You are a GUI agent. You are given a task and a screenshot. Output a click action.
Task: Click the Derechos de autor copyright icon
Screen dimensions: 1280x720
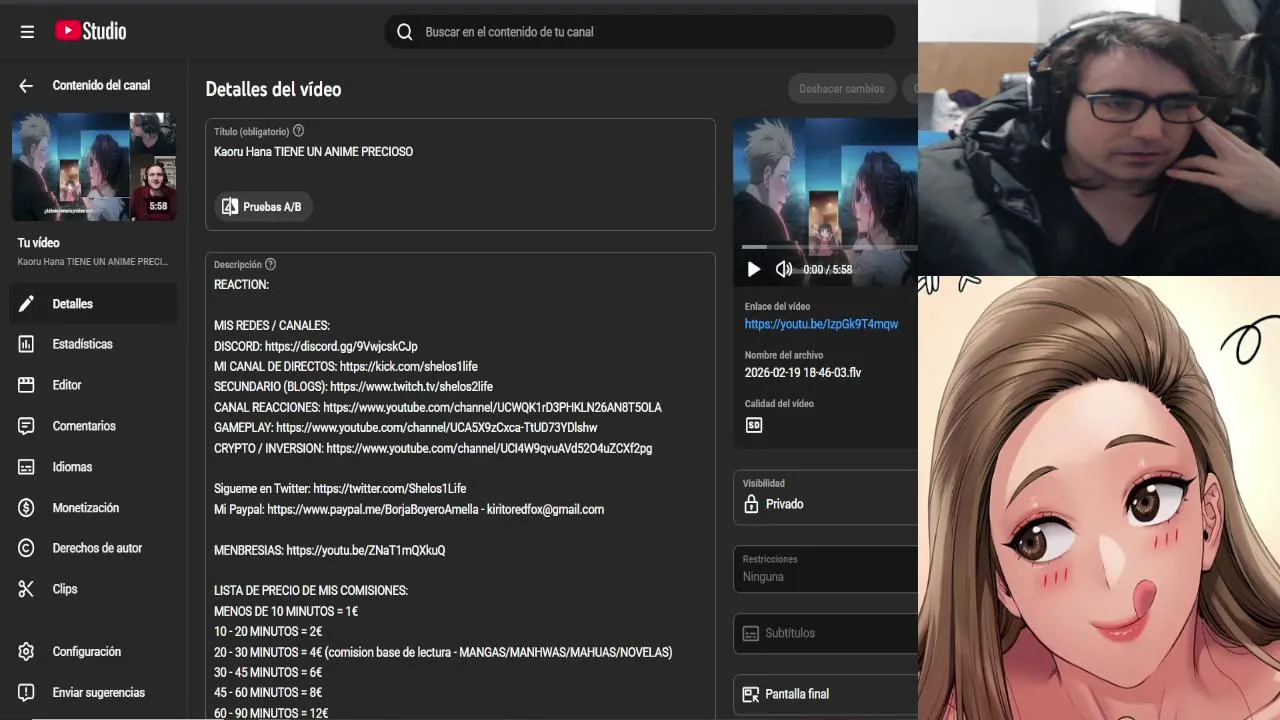27,548
